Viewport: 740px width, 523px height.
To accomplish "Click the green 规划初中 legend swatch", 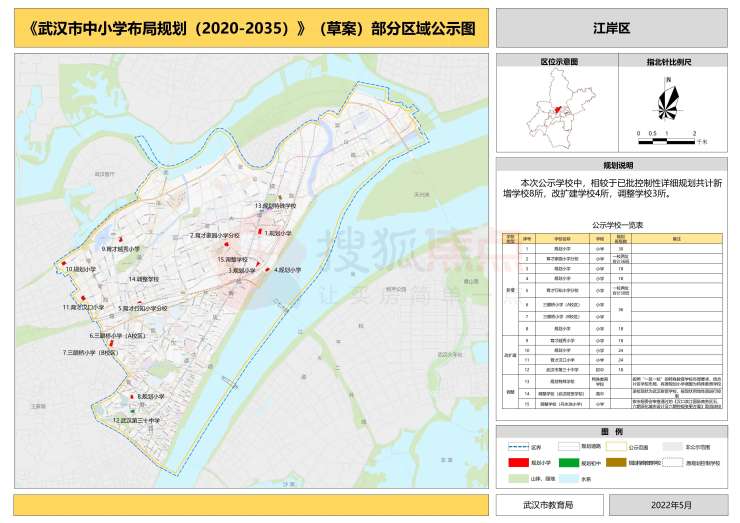I will pos(569,463).
